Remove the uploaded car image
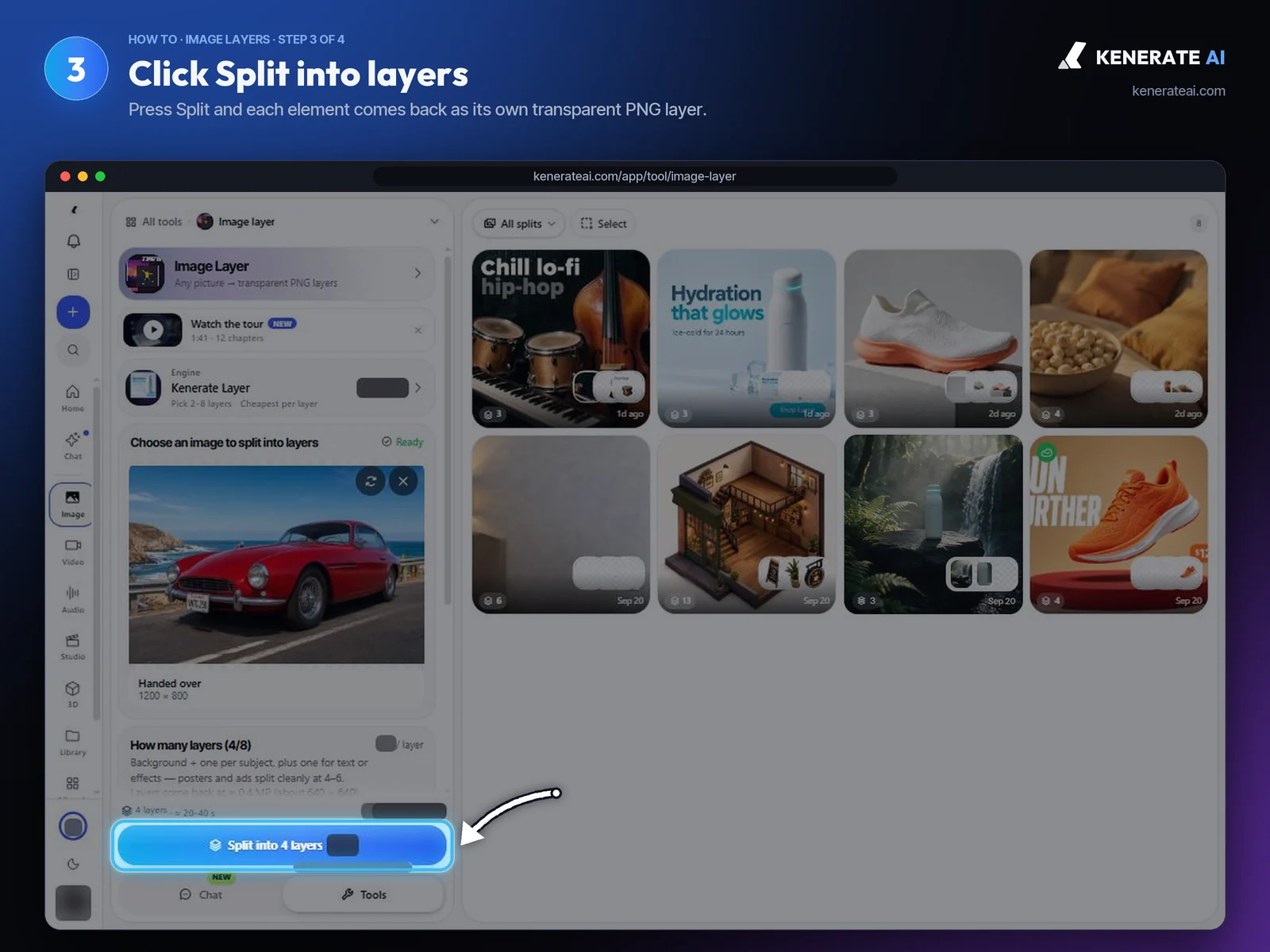The height and width of the screenshot is (952, 1270). [403, 481]
